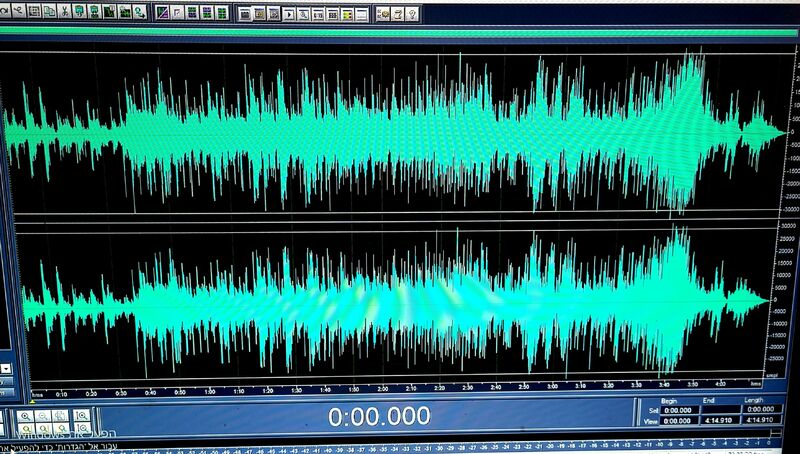Click the empty Sel End time field
The width and height of the screenshot is (800, 454).
click(721, 410)
